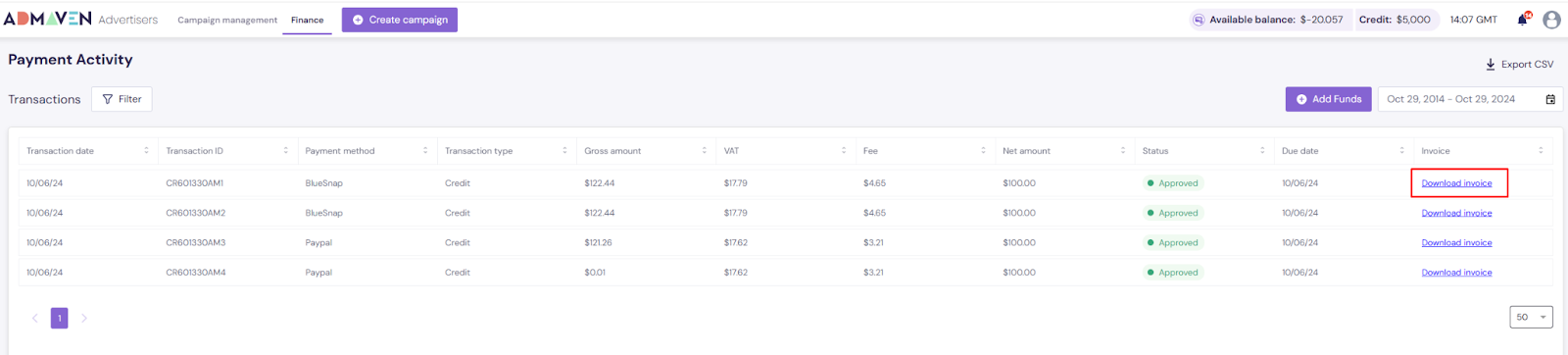Viewport: 1568px width, 355px height.
Task: Download invoice for CR601330AM4
Action: [1456, 273]
